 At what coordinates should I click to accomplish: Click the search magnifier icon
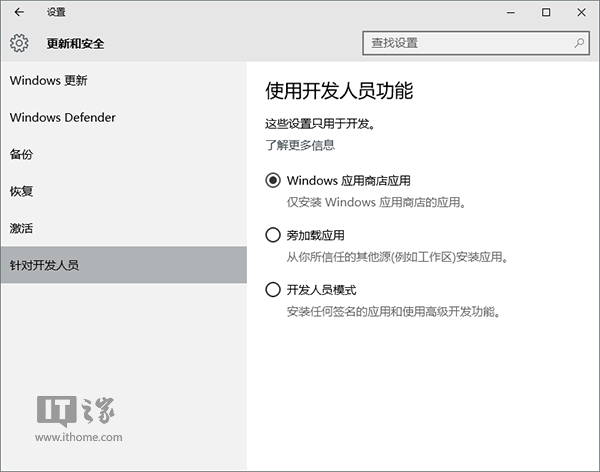(579, 43)
